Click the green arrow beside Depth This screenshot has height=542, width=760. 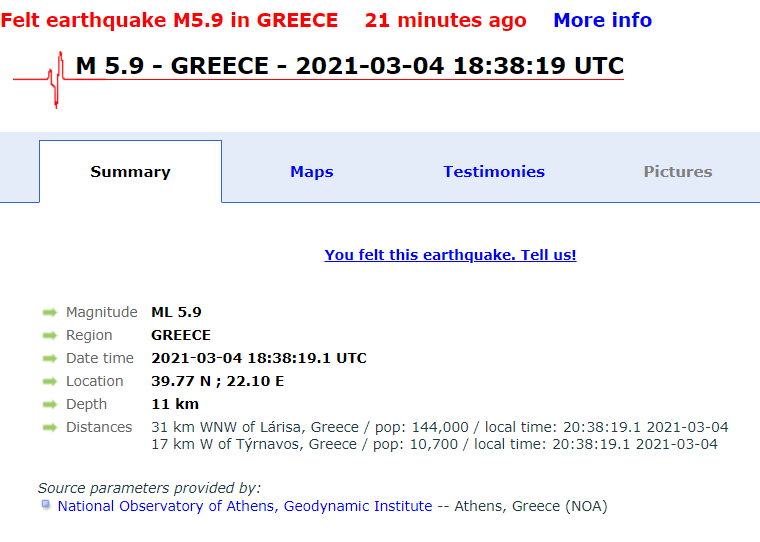pos(50,404)
